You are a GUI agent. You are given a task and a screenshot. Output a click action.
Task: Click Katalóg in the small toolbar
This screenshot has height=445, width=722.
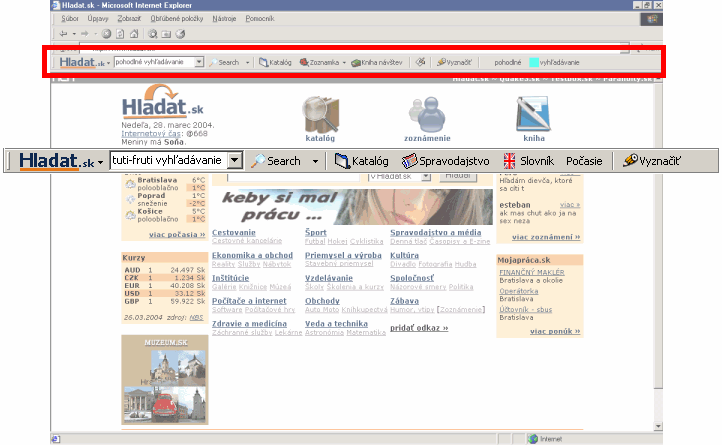click(x=275, y=62)
